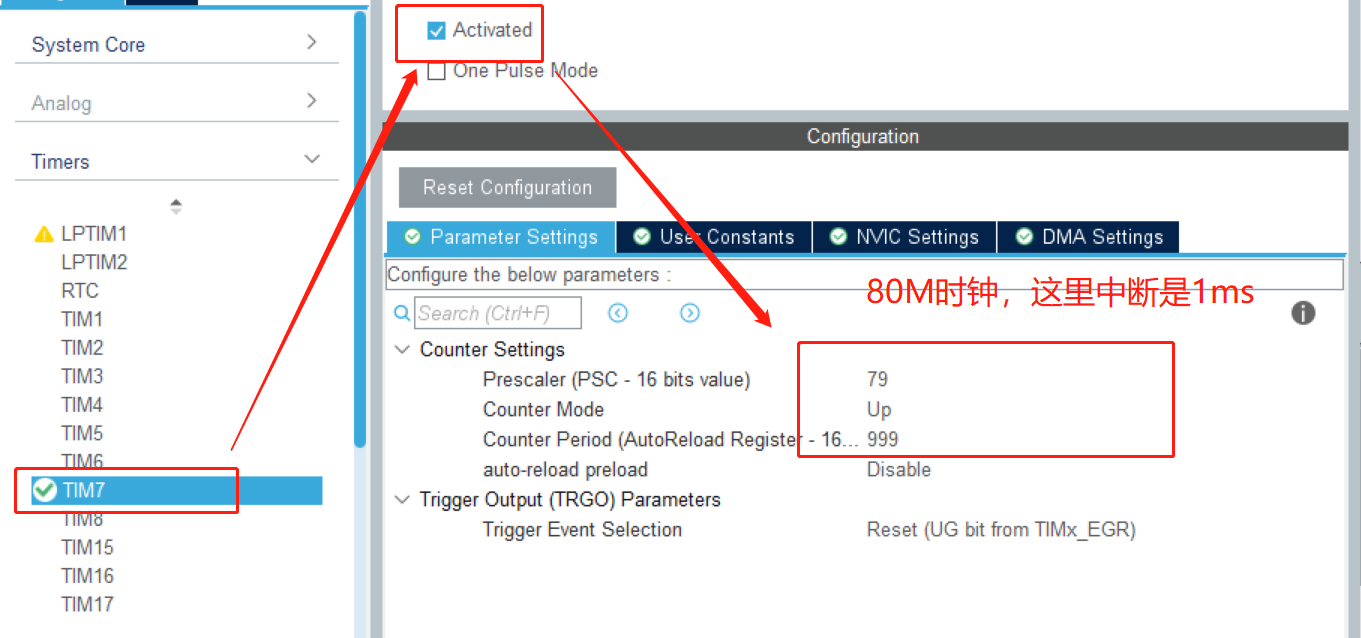Click the next search result arrow icon
This screenshot has height=638, width=1361.
[690, 314]
